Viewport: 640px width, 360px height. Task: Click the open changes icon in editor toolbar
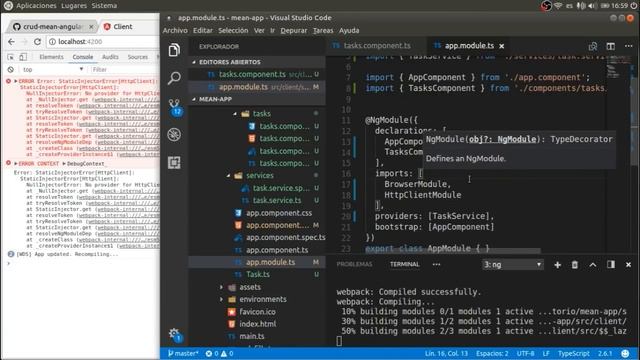tap(593, 46)
